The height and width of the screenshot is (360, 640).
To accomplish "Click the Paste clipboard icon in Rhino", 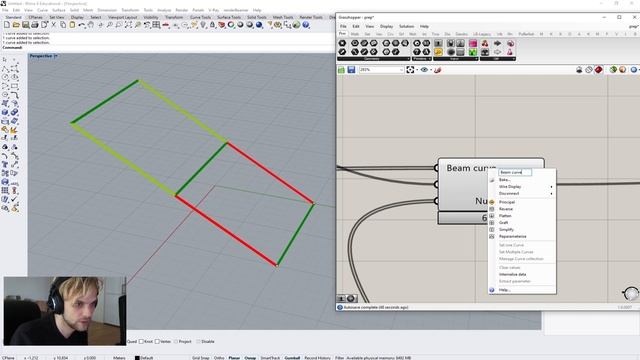I will click(x=72, y=25).
